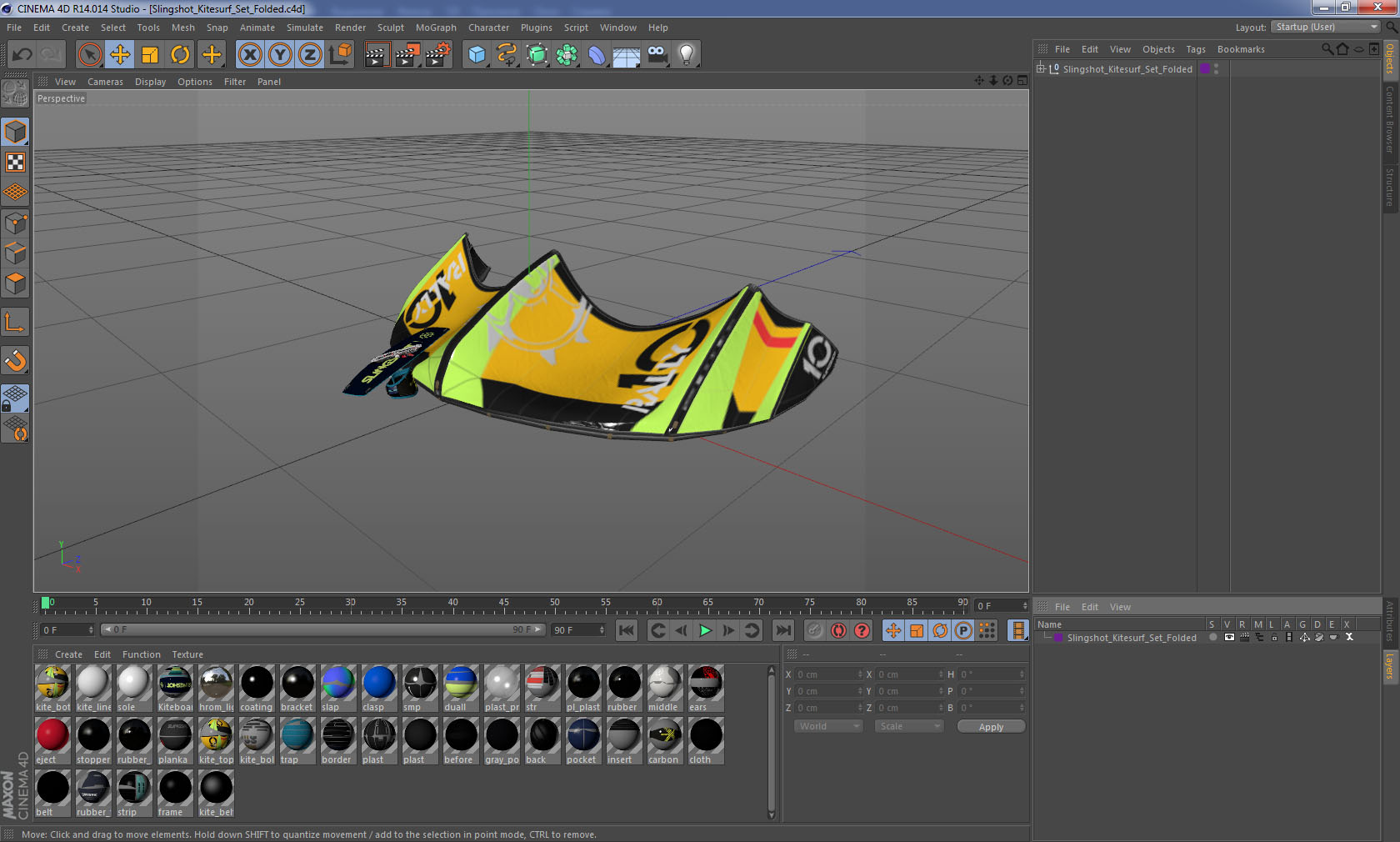Toggle layer lock for Slingshot_Kitesurf_Set_Folded
Image resolution: width=1400 pixels, height=842 pixels.
pyautogui.click(x=1274, y=638)
